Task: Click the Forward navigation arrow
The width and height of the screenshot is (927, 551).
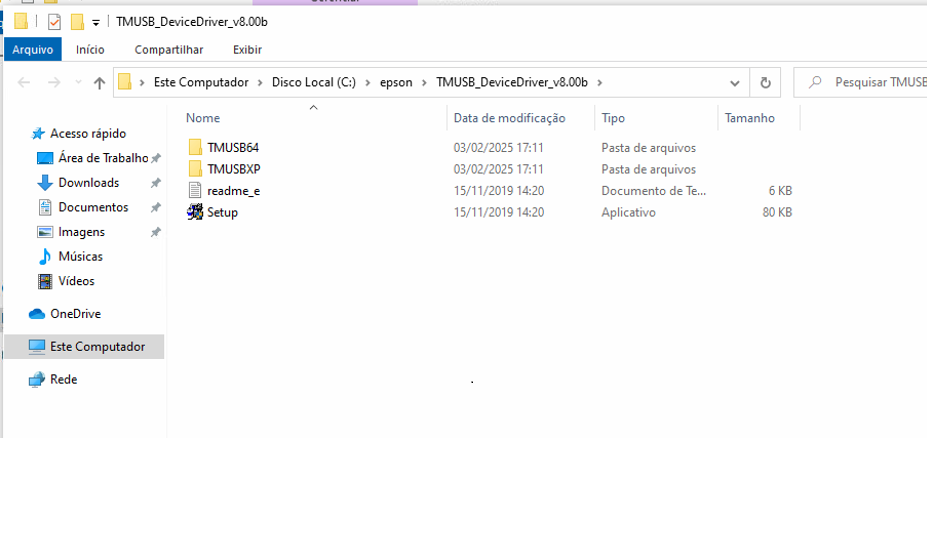Action: 54,82
